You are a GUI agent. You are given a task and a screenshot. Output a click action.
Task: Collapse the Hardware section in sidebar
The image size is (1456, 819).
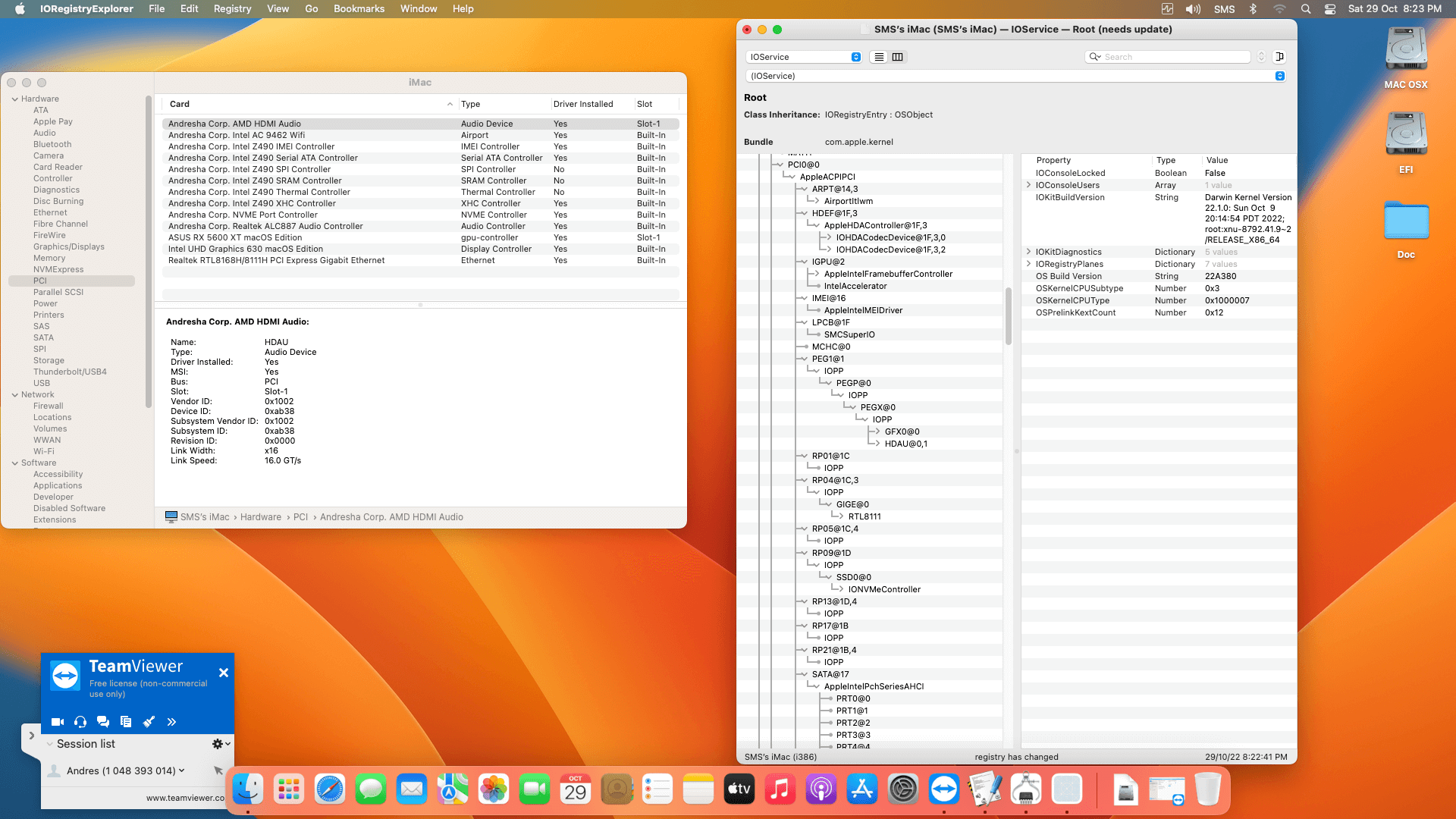[x=14, y=99]
